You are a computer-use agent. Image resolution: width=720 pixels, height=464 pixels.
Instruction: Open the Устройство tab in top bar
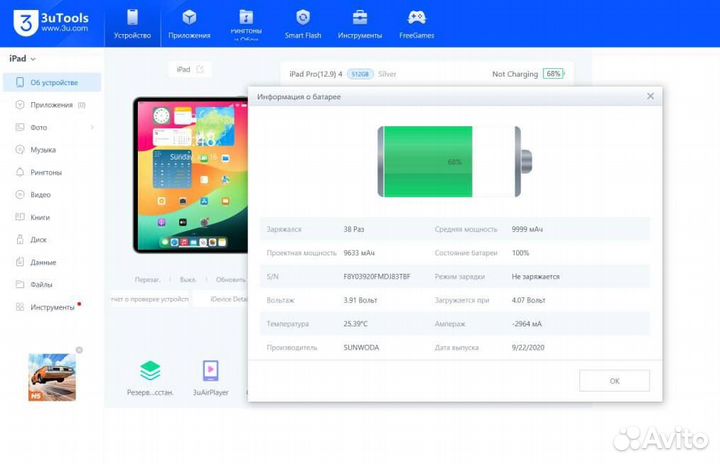(x=132, y=24)
